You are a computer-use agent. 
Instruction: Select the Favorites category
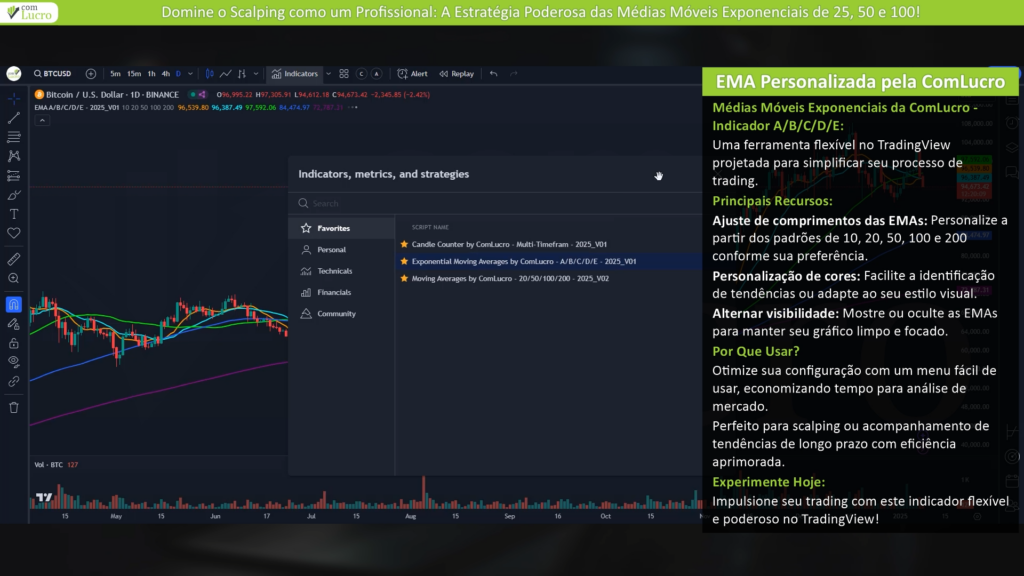(x=342, y=229)
